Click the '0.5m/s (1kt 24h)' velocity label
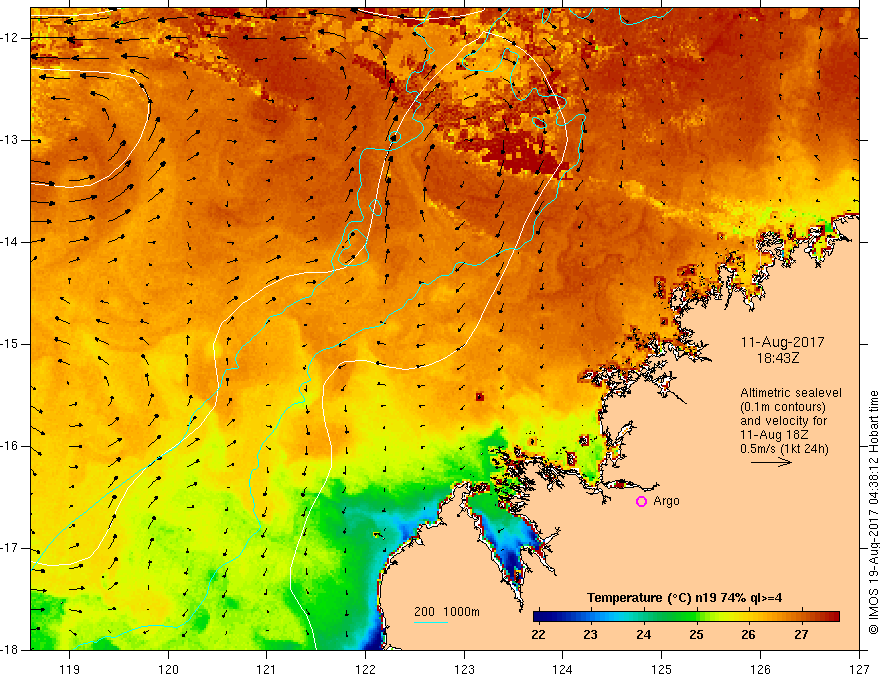Viewport: 880px width, 680px height. point(785,449)
